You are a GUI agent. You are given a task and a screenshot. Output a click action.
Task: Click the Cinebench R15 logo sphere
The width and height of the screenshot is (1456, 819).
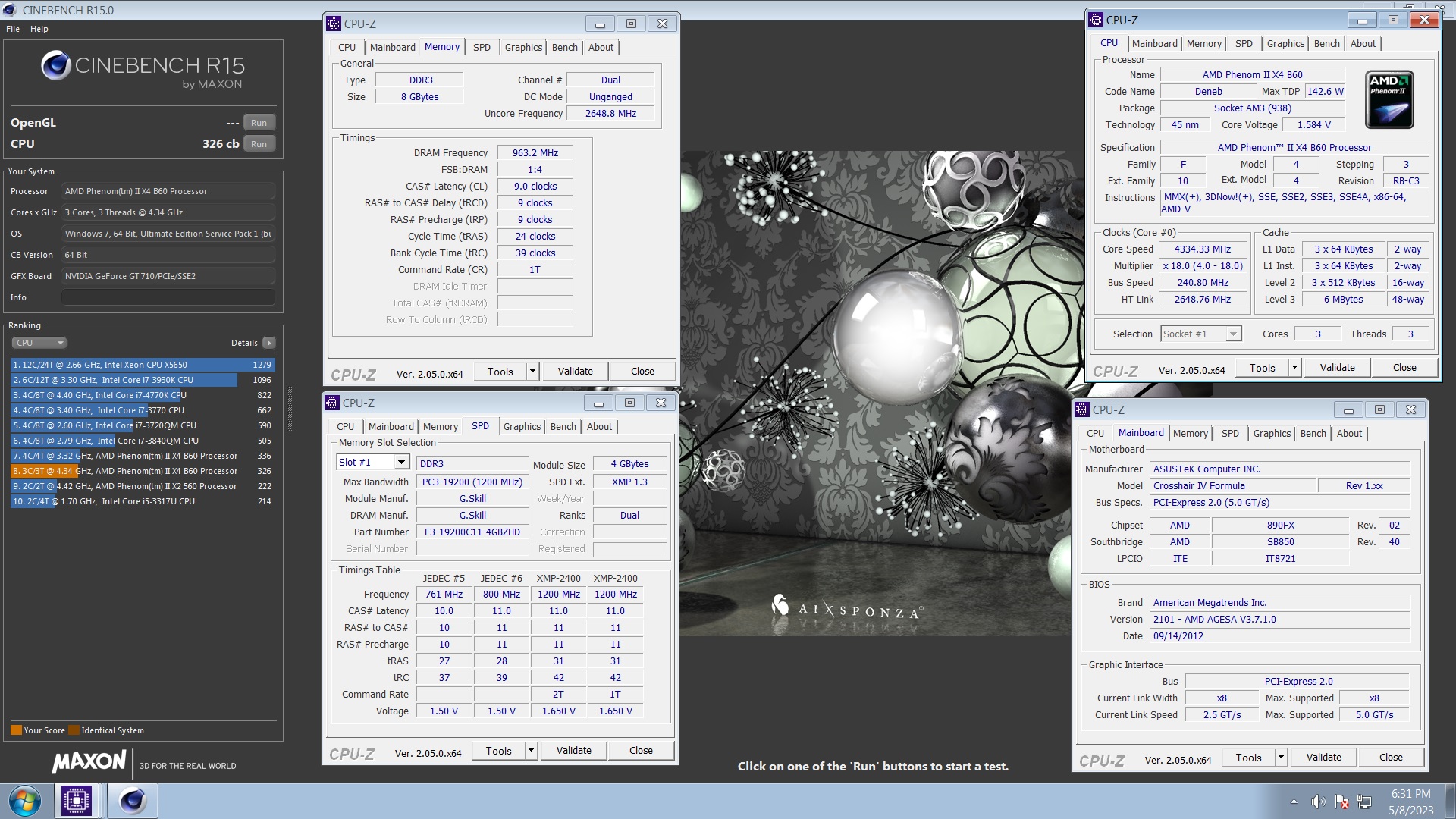56,66
